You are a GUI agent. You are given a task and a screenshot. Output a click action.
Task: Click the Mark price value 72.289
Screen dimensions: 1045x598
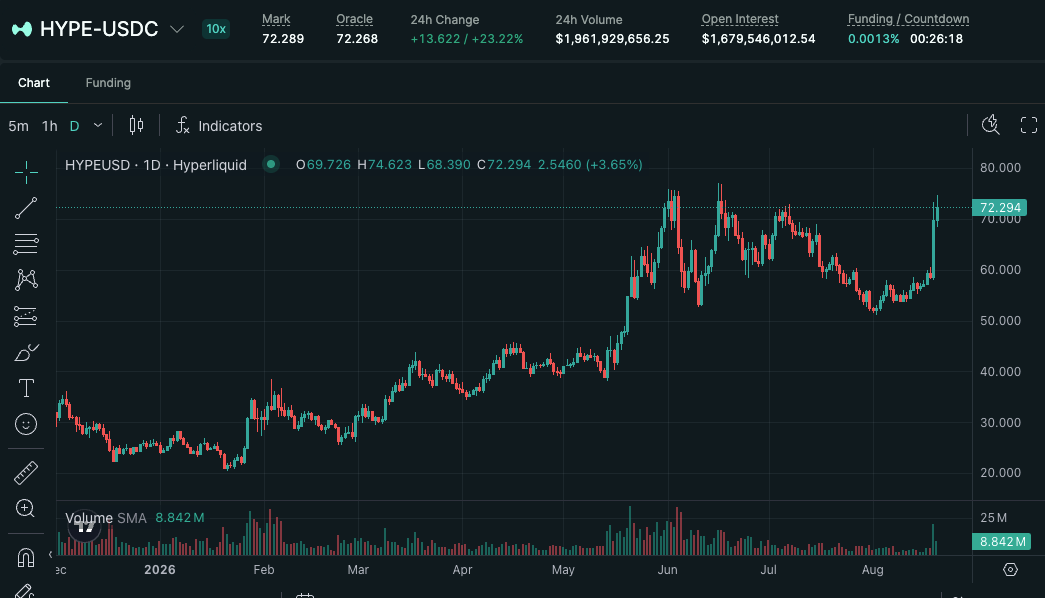[283, 39]
